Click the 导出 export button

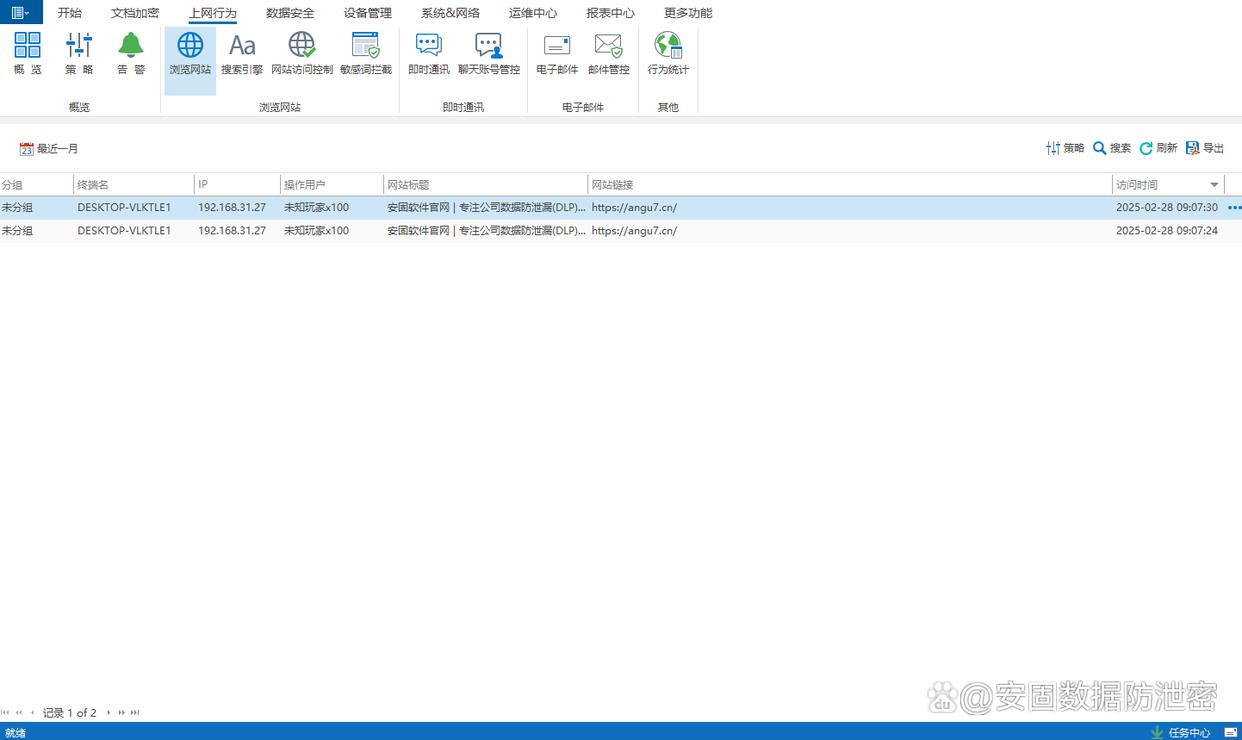pyautogui.click(x=1205, y=148)
